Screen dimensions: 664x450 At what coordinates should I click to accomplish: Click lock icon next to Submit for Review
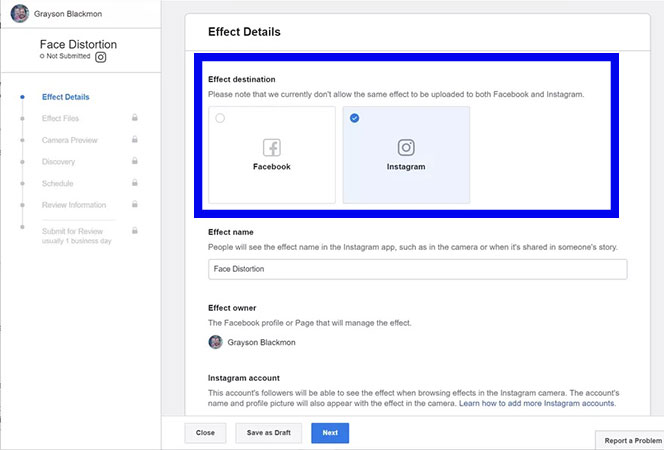coord(135,231)
